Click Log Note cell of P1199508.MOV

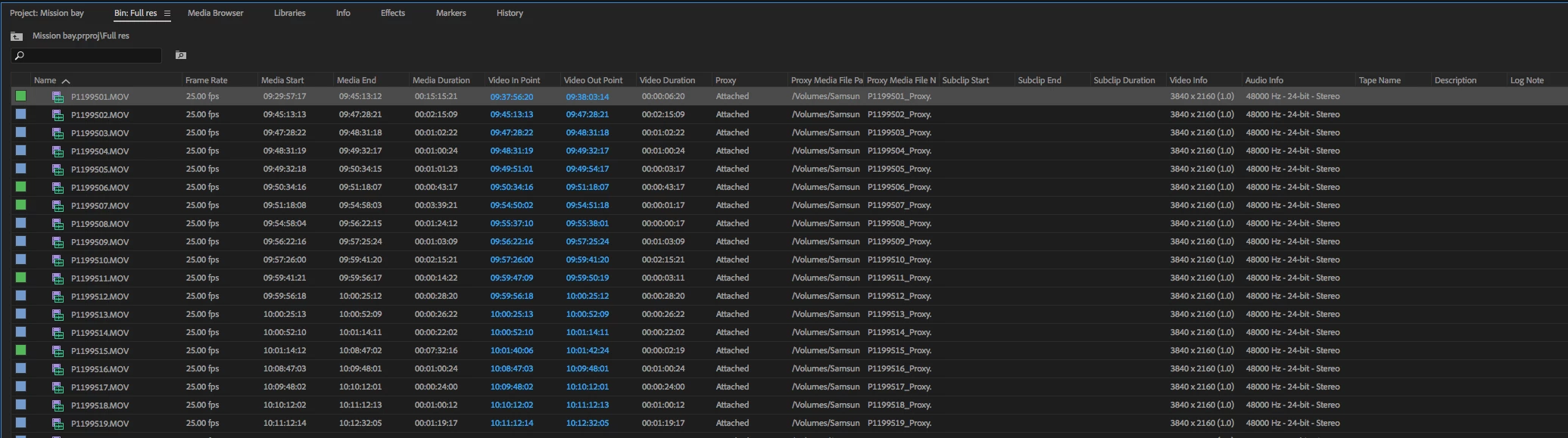point(1537,224)
